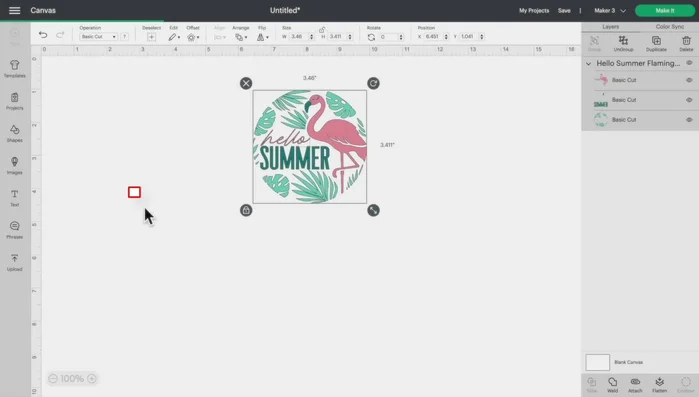Click the Canvas title
Viewport: 699px width, 397px height.
43,10
